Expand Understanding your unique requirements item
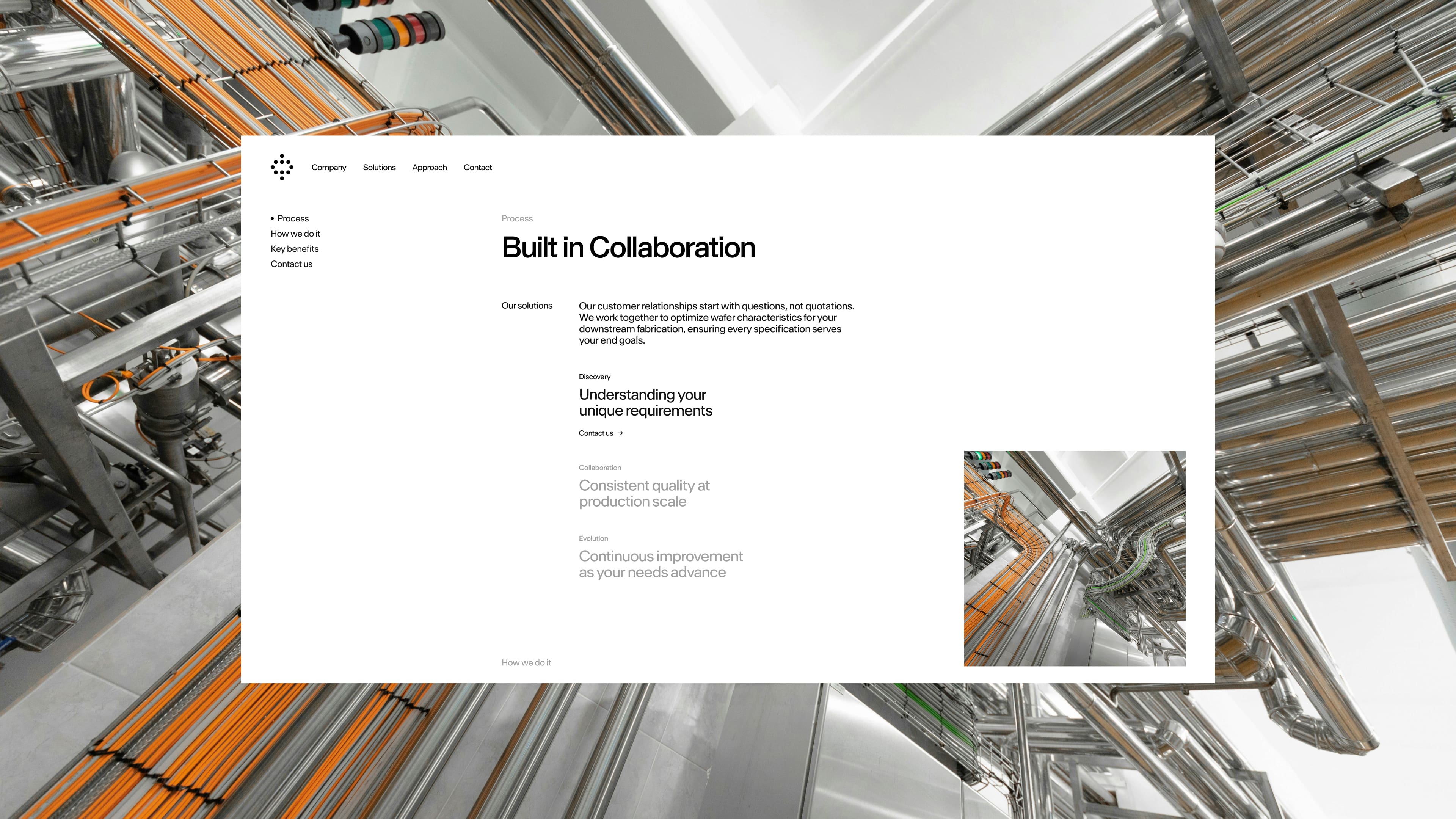 click(x=645, y=402)
